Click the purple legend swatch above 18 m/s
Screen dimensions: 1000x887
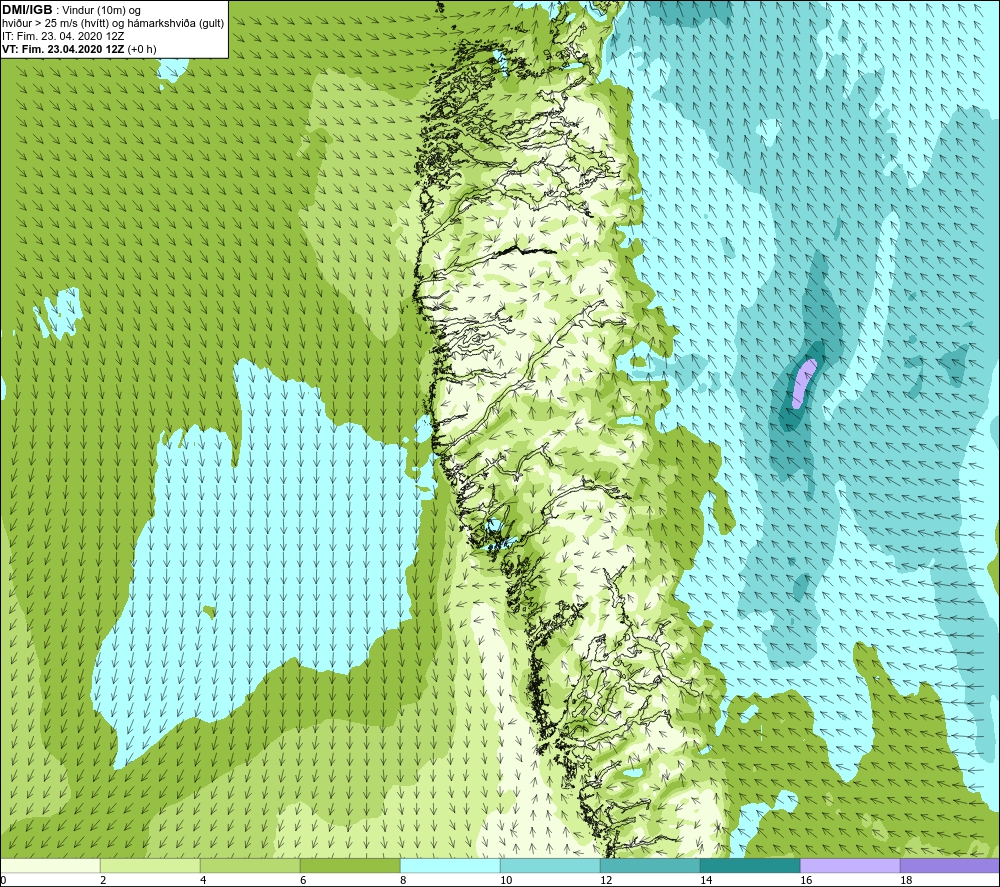point(950,865)
